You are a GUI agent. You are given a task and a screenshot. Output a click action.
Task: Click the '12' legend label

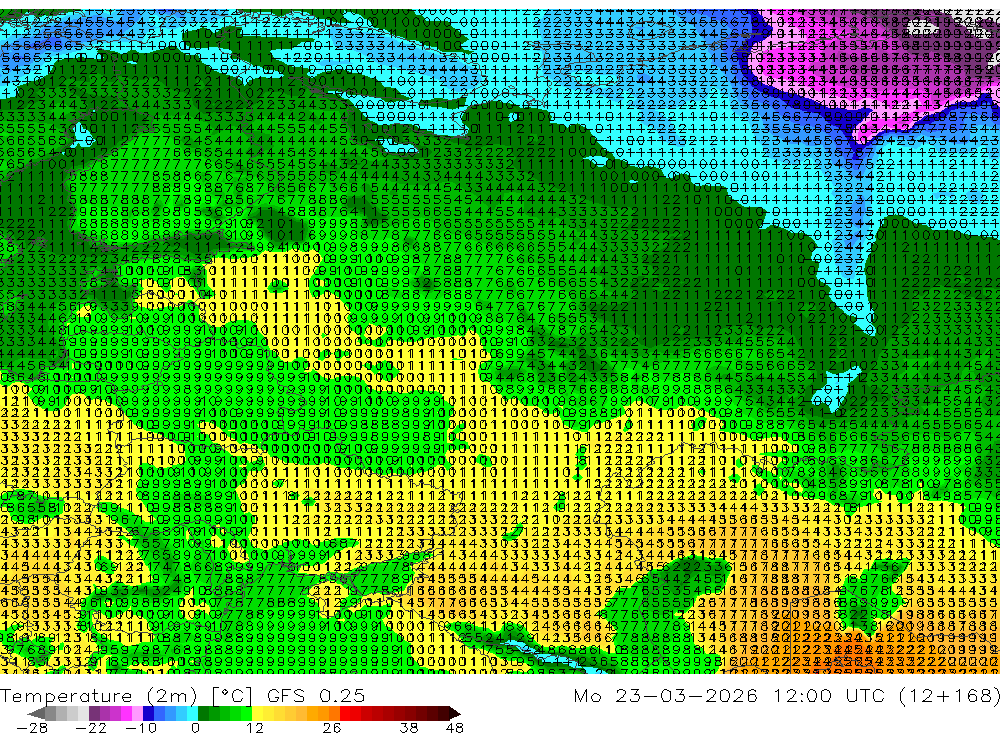[254, 727]
